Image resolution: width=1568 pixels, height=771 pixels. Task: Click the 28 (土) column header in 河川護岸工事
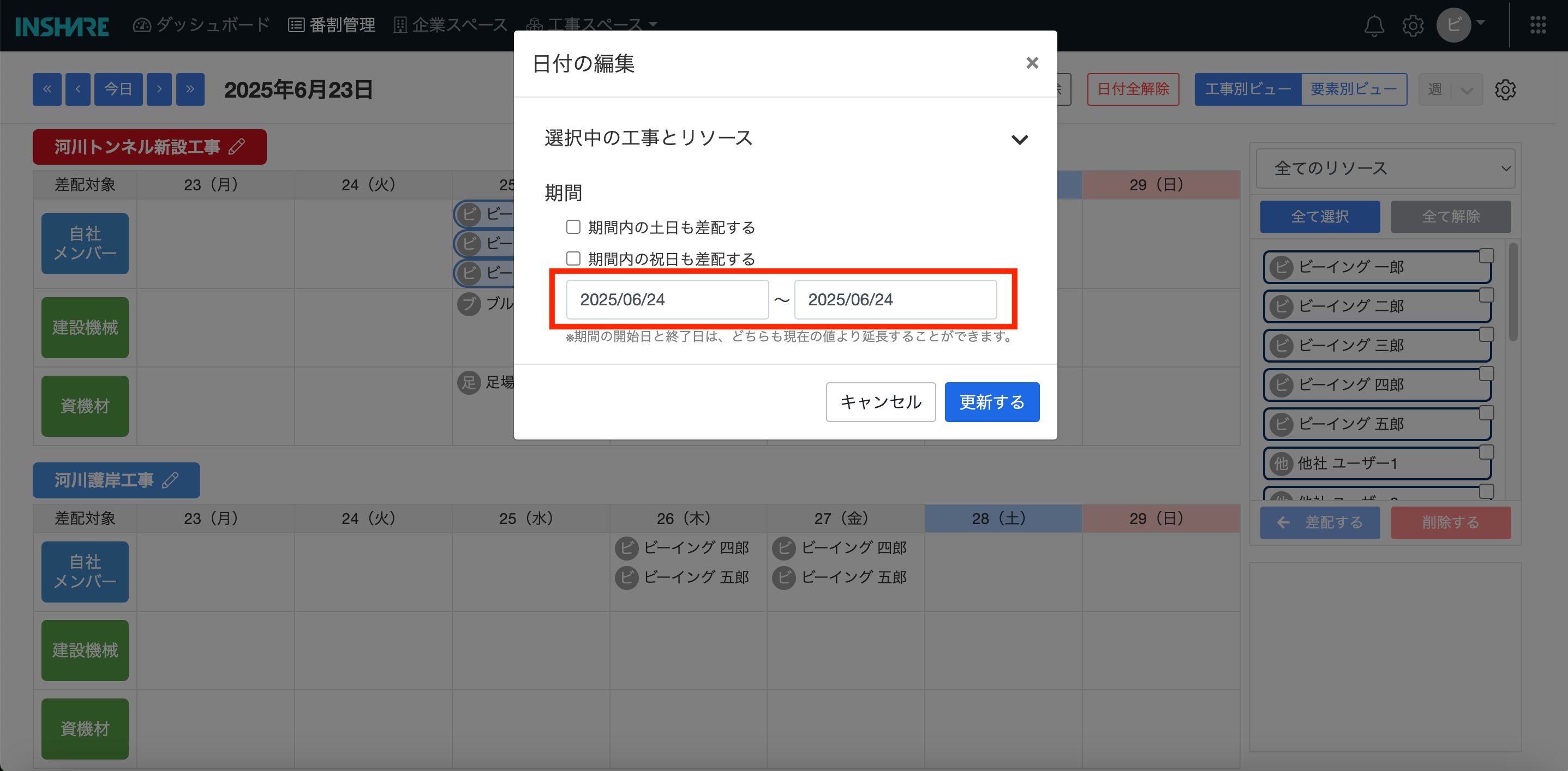click(x=1003, y=519)
